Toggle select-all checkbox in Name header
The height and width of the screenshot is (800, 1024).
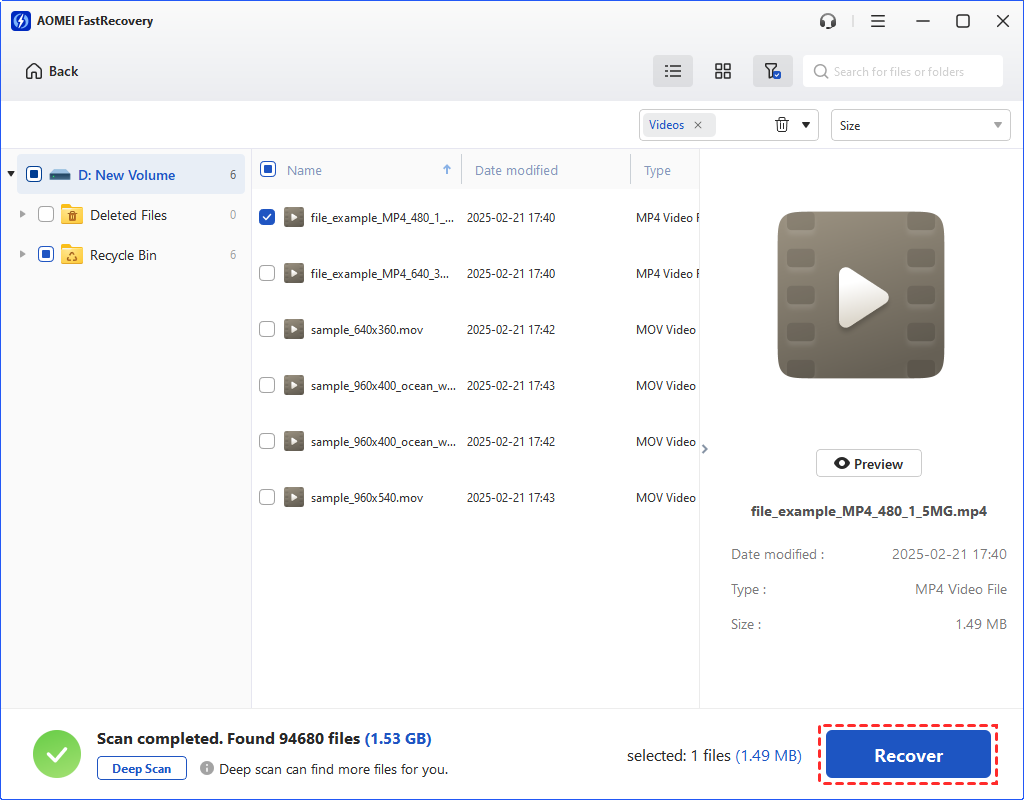(268, 170)
